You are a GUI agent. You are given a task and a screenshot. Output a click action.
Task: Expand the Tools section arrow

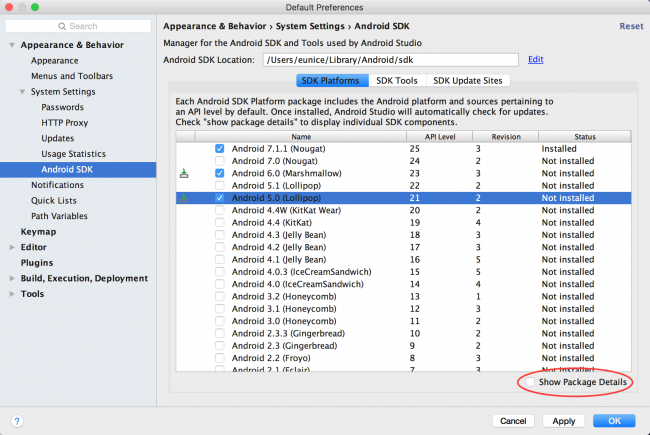click(x=12, y=294)
